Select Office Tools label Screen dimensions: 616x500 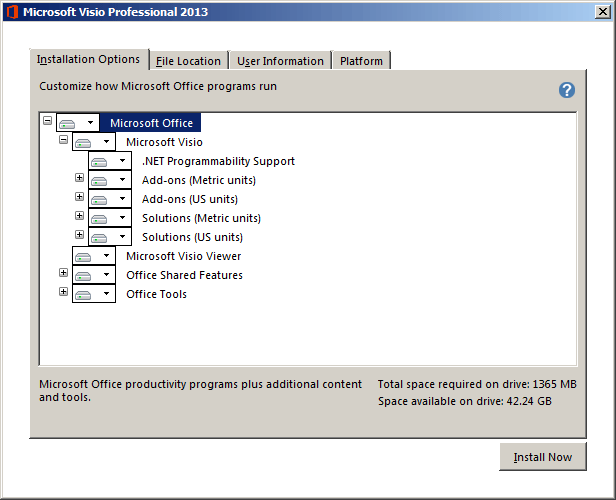(156, 294)
